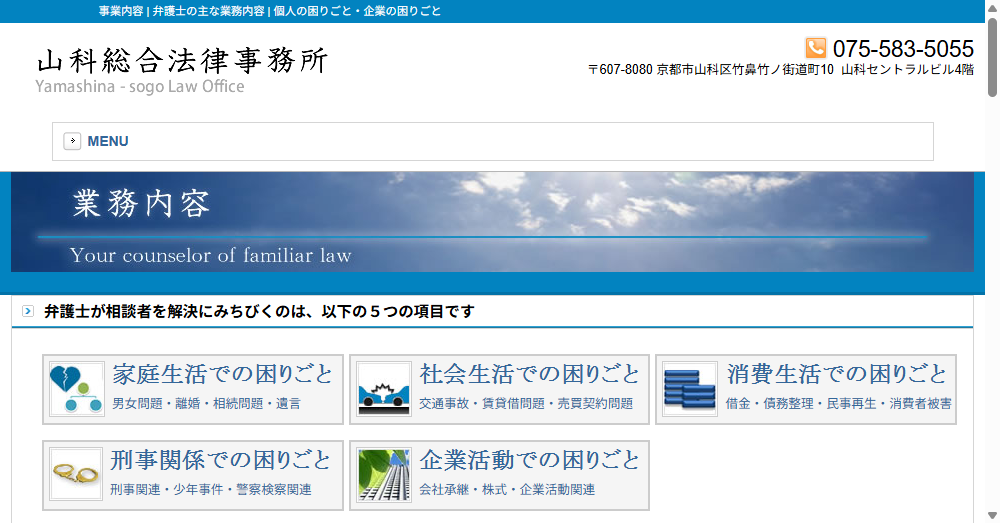Click the small arrow before 弁護士が相談者 heading
This screenshot has height=523, width=1000.
tap(27, 311)
